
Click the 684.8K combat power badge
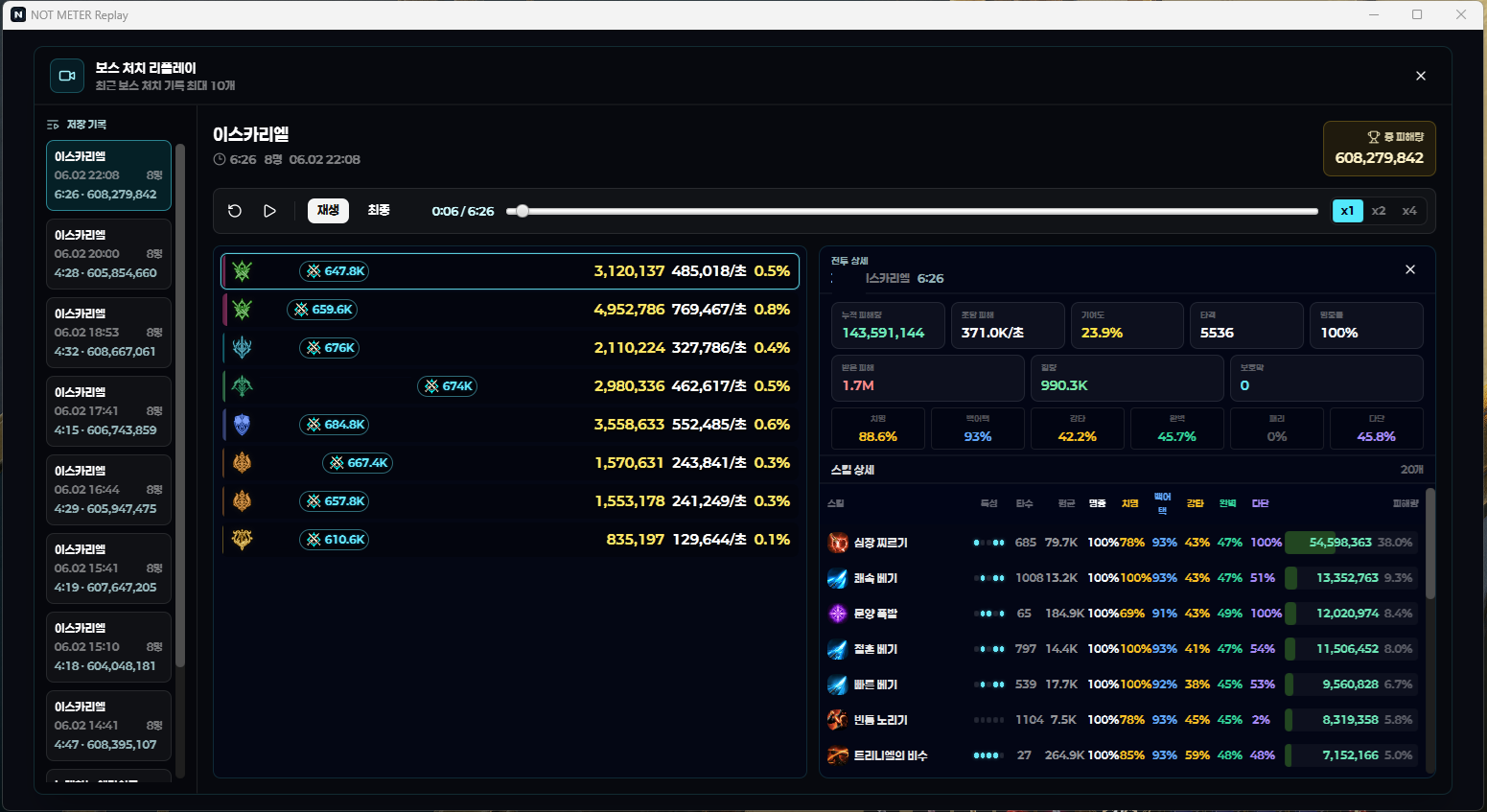tap(335, 425)
